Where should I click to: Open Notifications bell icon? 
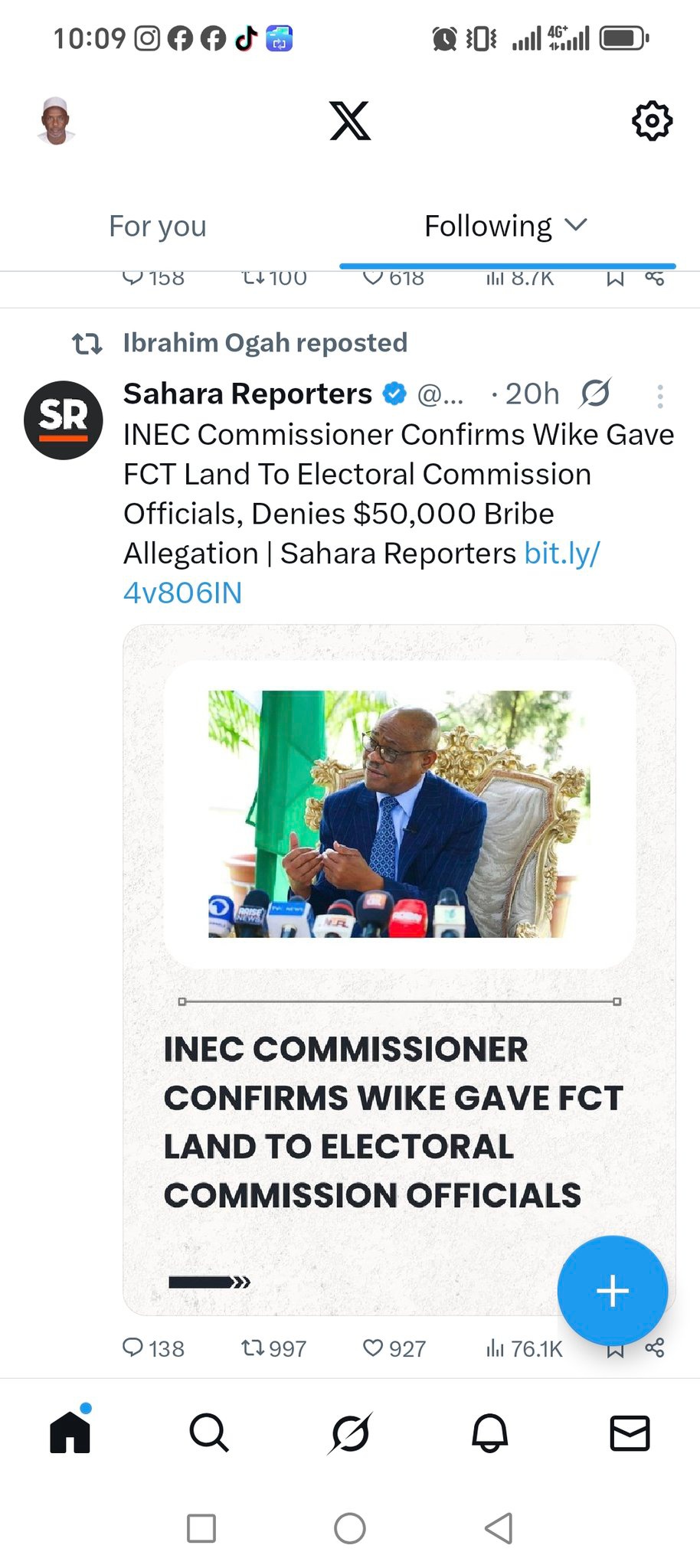point(489,1433)
